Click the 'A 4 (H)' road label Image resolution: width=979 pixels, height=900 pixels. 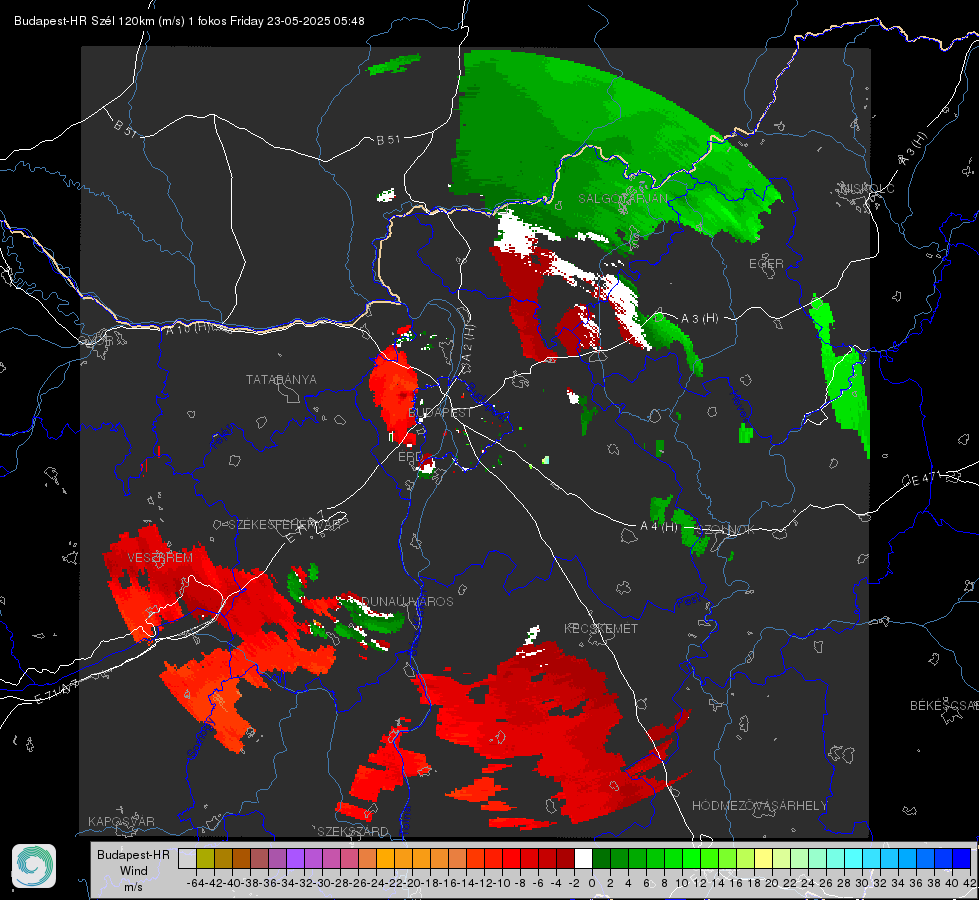[659, 527]
